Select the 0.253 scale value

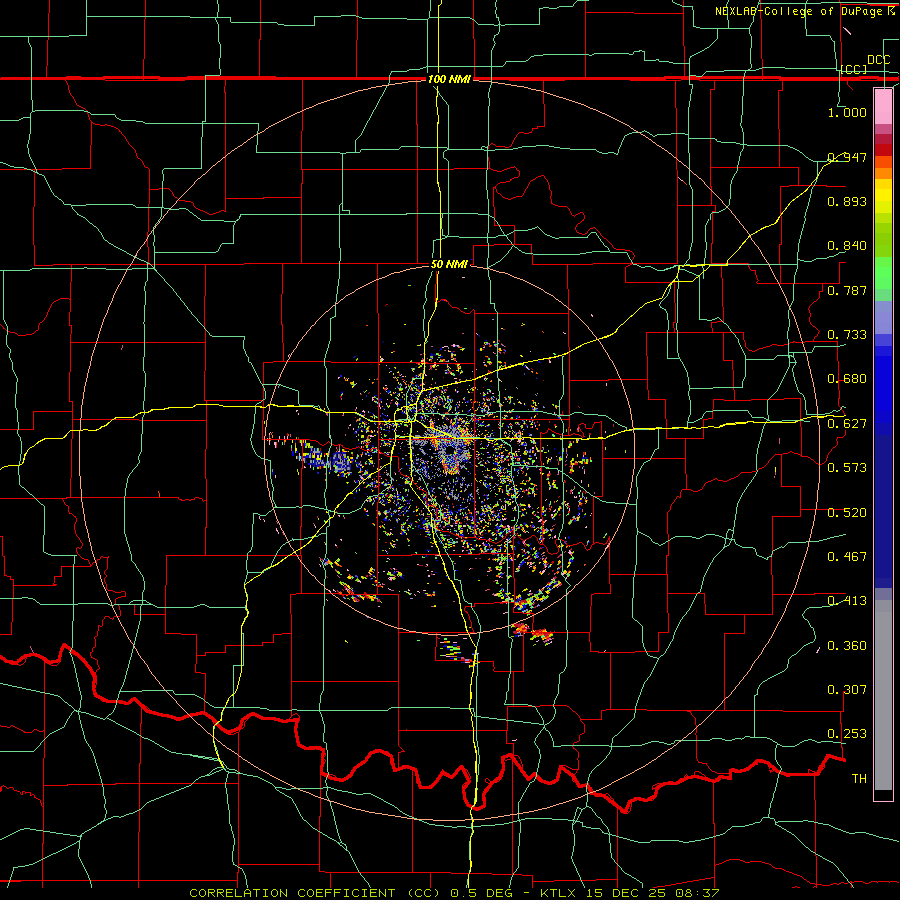click(x=847, y=734)
